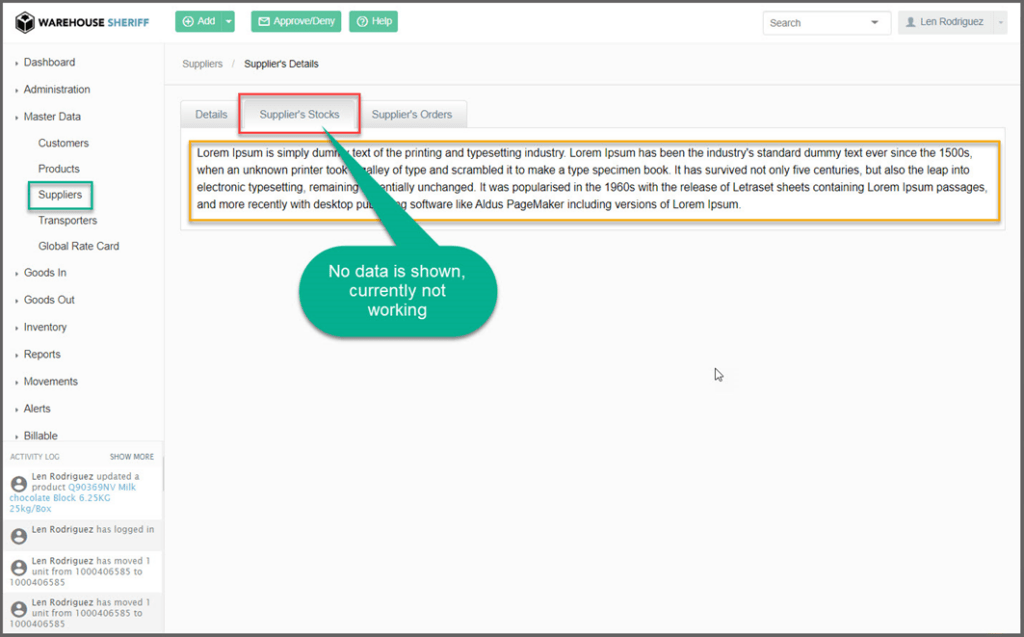The image size is (1024, 637).
Task: Click the Approve/Deny button
Action: coord(295,21)
